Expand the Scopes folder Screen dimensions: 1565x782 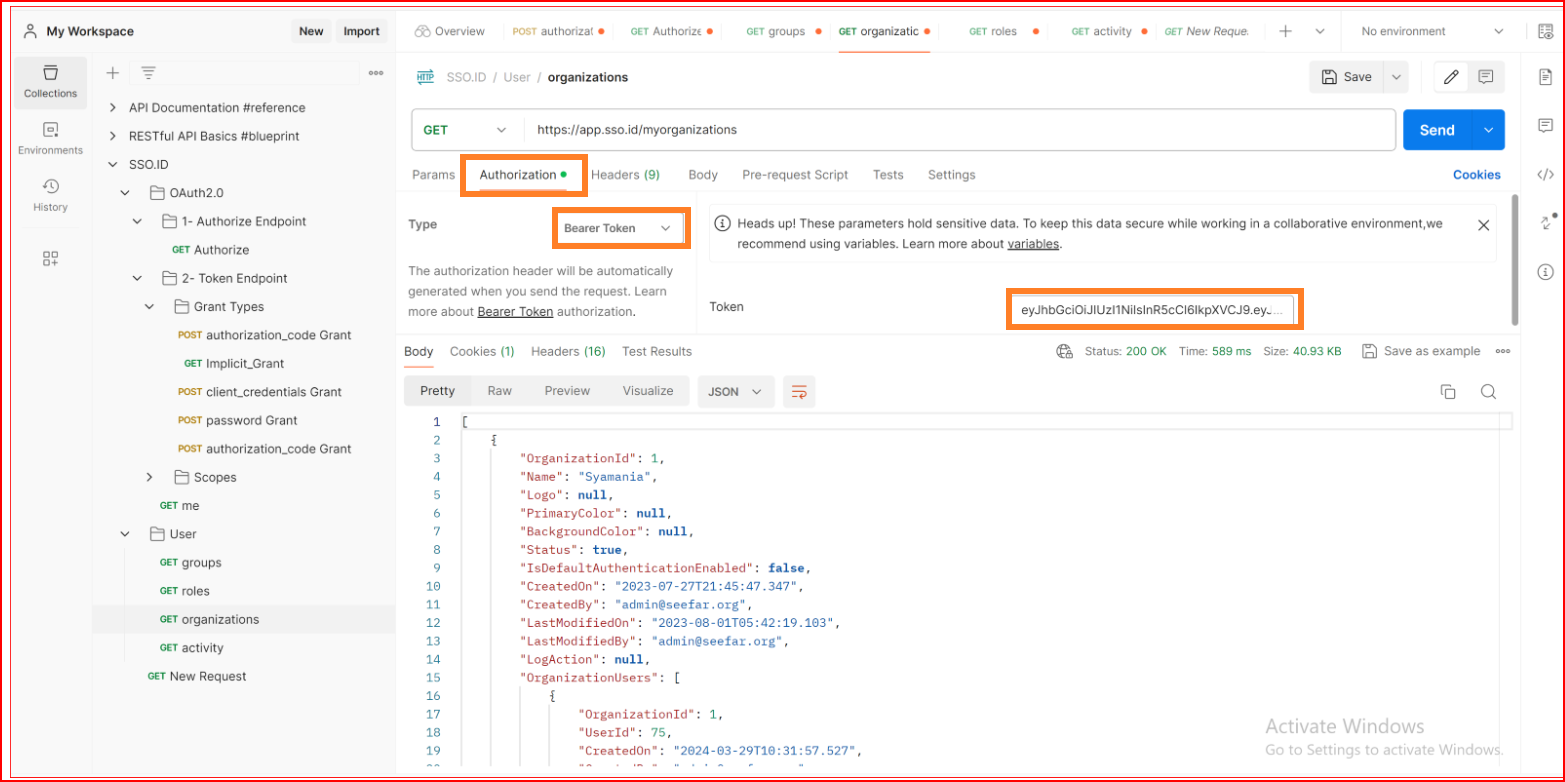coord(150,477)
